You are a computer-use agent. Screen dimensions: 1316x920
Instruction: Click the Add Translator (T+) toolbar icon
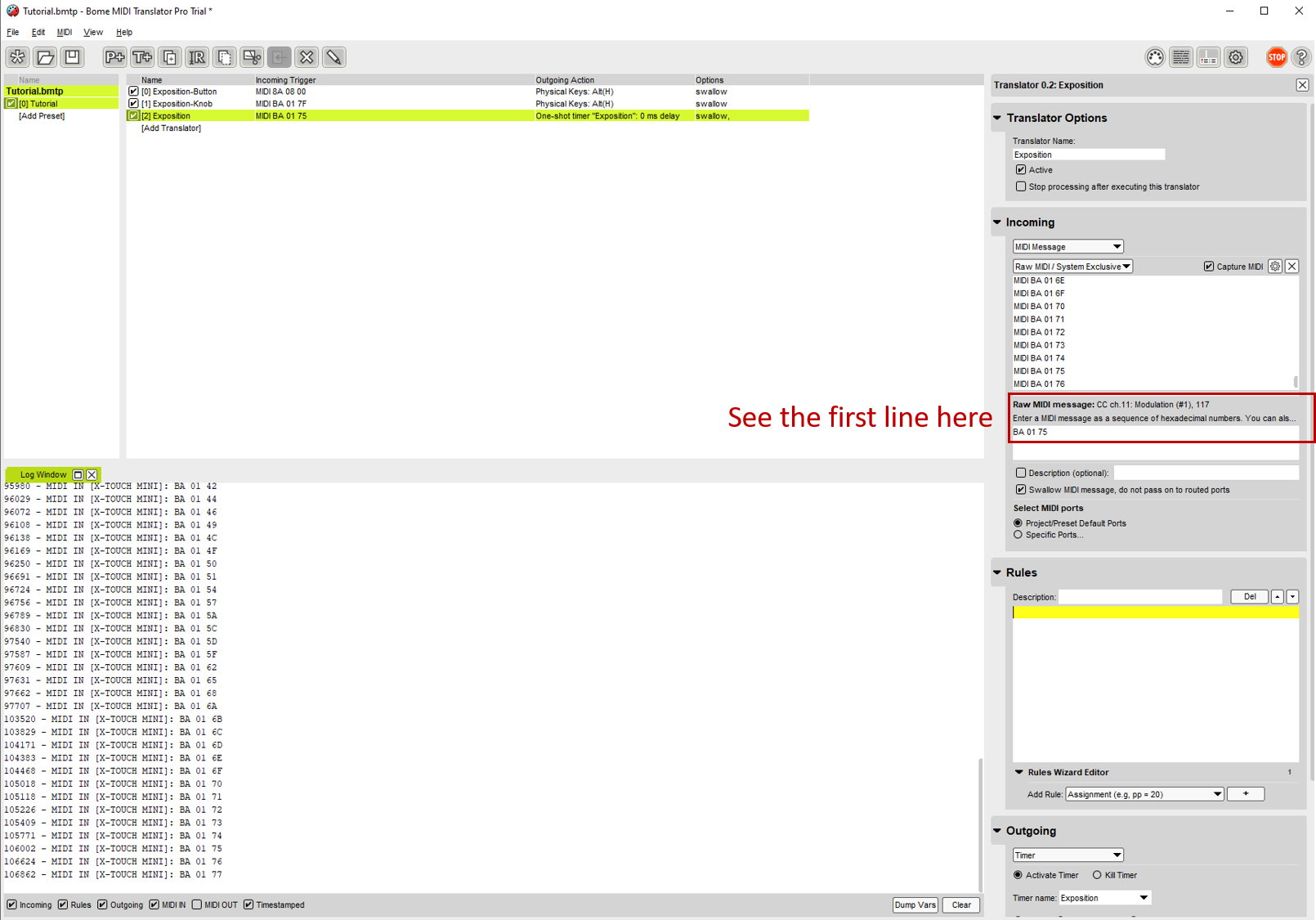pos(142,57)
